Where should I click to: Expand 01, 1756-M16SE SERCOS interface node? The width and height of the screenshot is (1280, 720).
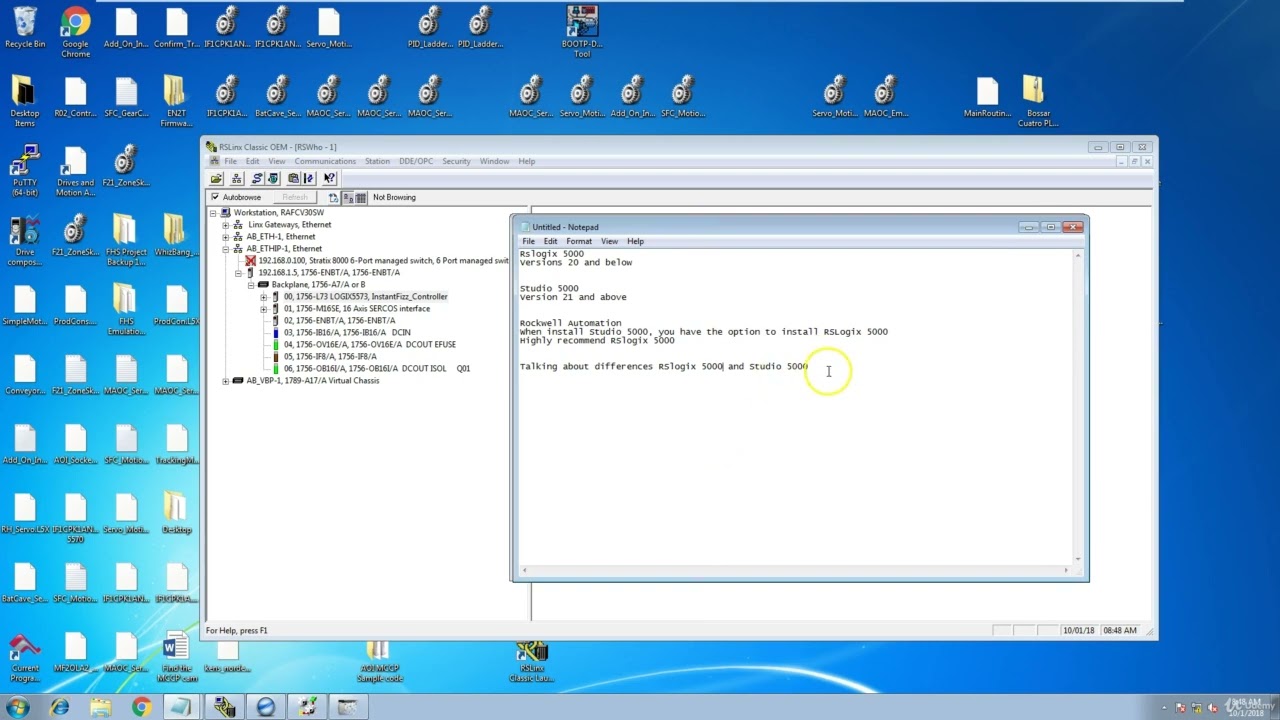click(263, 309)
